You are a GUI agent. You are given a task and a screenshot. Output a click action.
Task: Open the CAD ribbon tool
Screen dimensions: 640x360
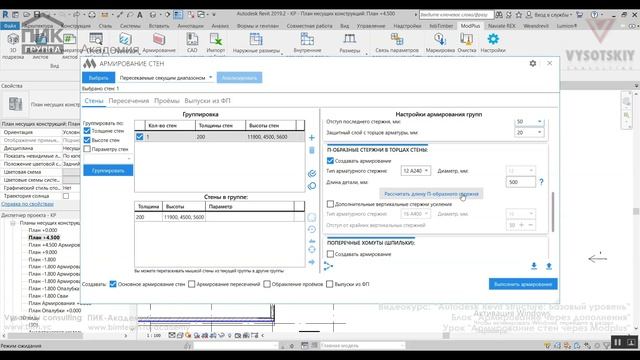tap(192, 43)
